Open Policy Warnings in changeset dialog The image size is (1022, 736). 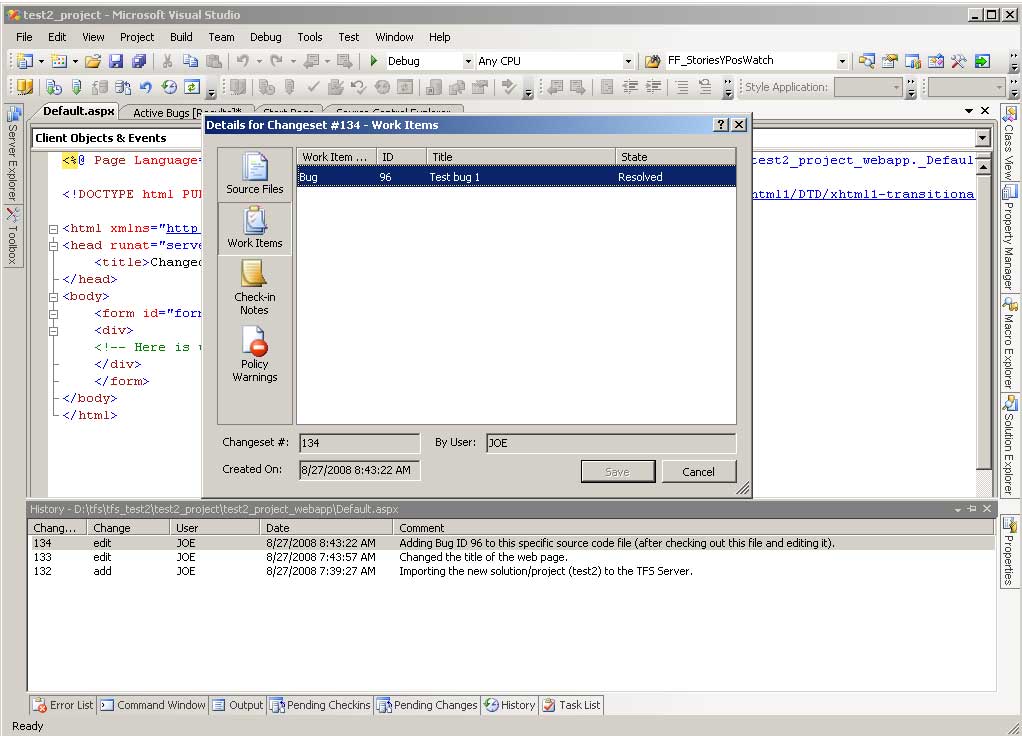(254, 354)
